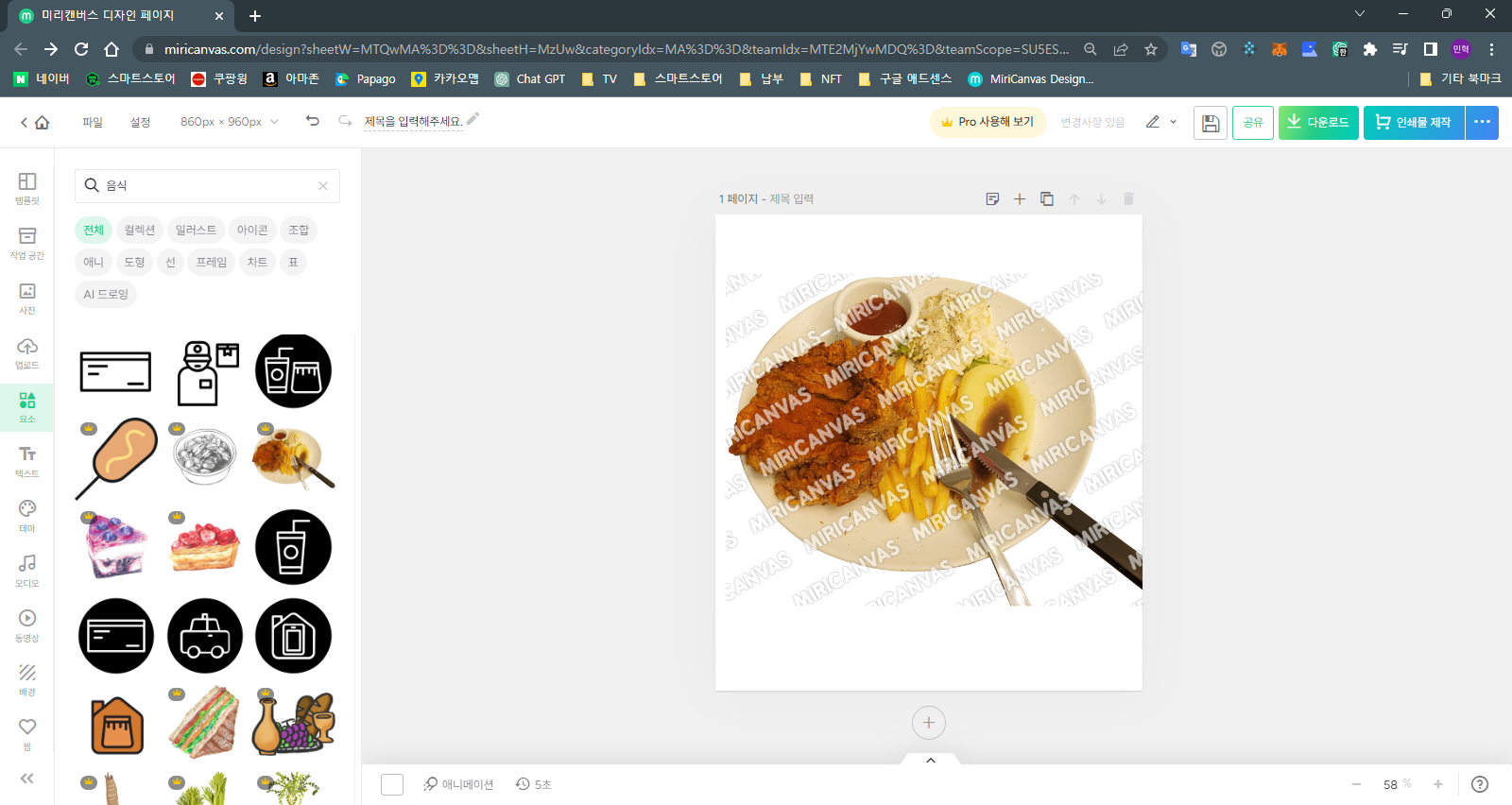Click the search field containing 음식
This screenshot has width=1512, height=805.
pos(207,186)
